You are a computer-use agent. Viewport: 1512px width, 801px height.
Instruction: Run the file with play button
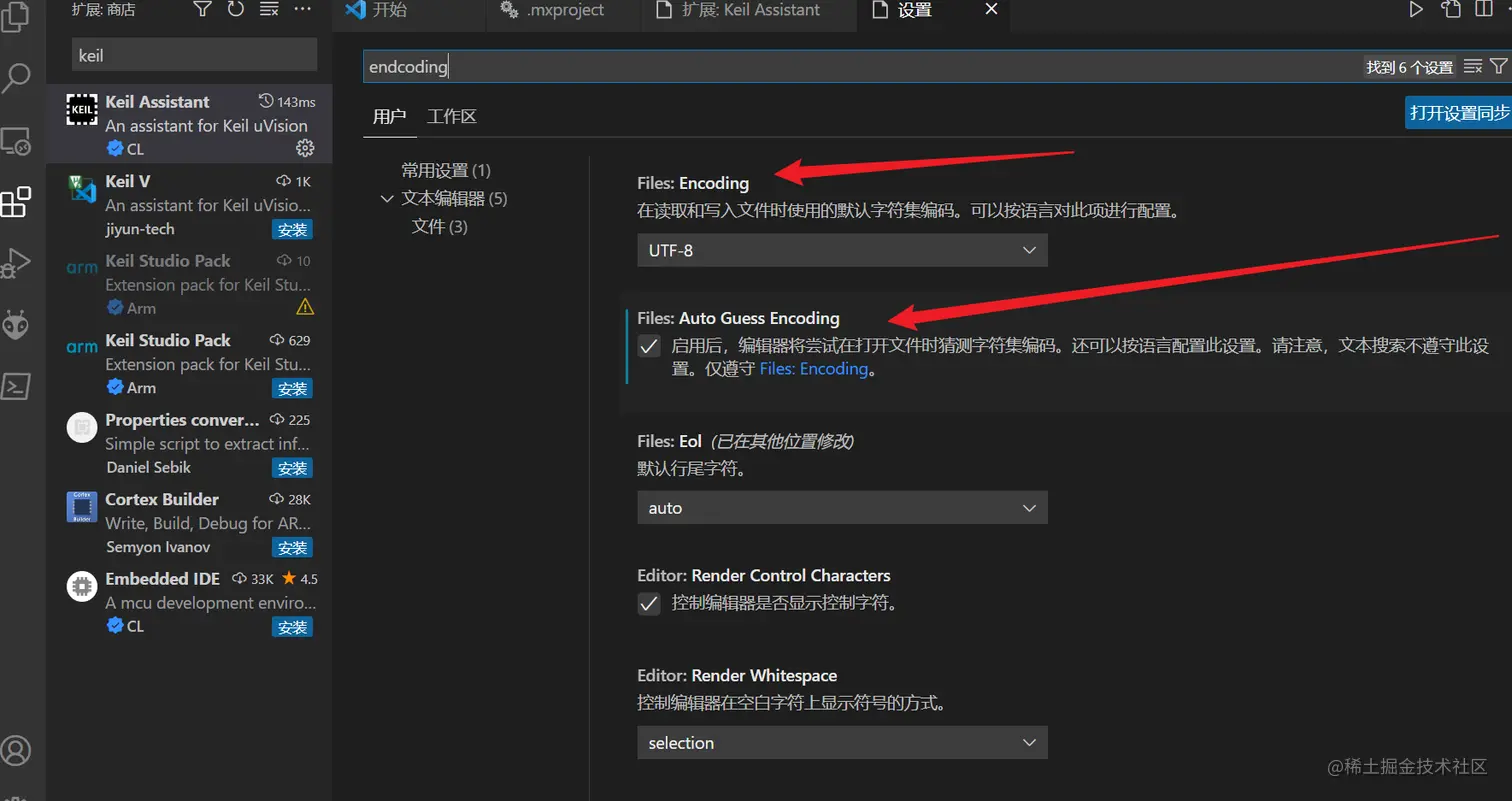(1416, 10)
